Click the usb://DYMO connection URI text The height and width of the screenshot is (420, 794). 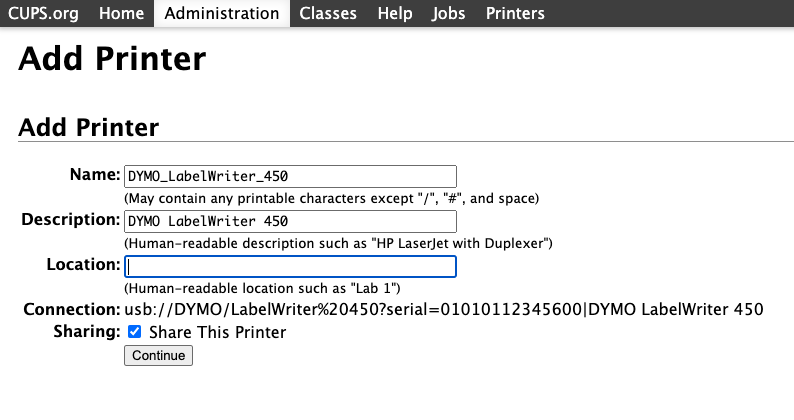(x=443, y=309)
